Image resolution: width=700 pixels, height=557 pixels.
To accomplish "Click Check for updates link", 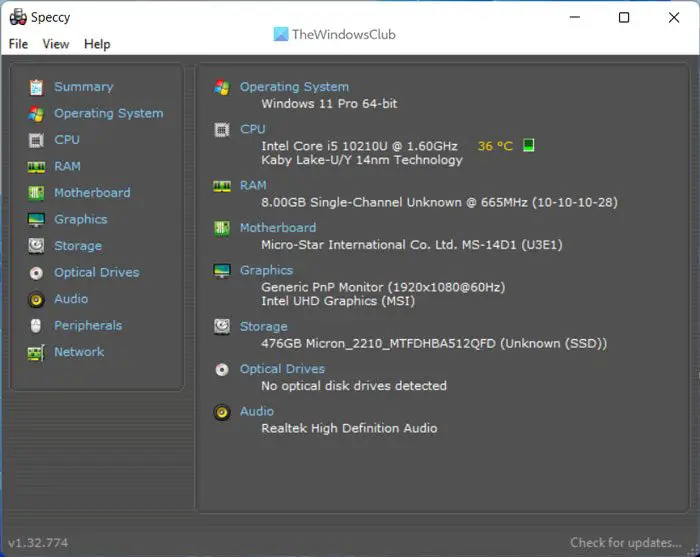I will point(626,543).
